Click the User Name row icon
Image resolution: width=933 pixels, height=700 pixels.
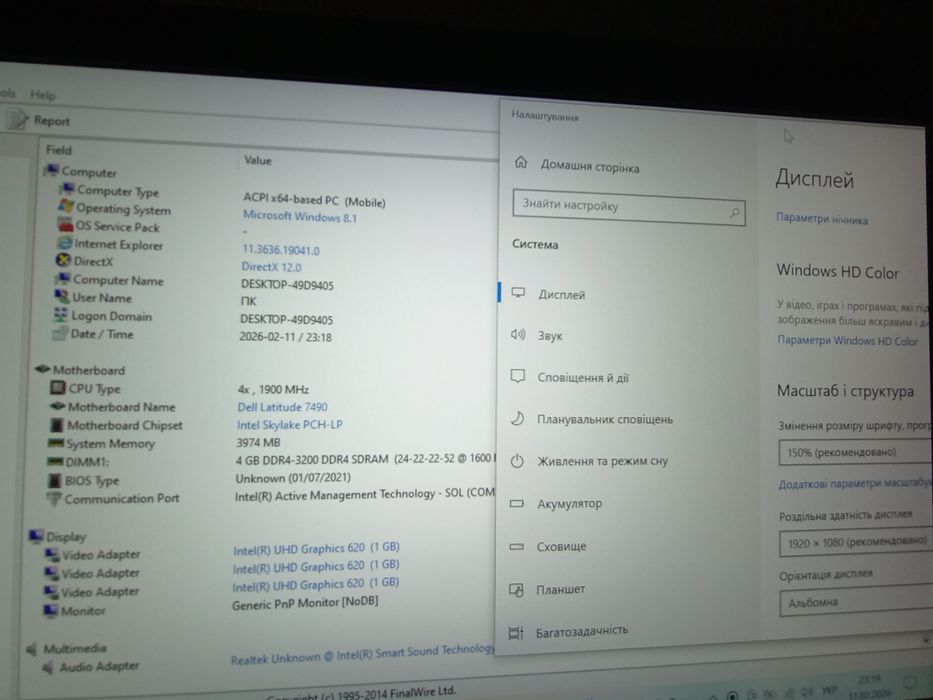pos(62,296)
